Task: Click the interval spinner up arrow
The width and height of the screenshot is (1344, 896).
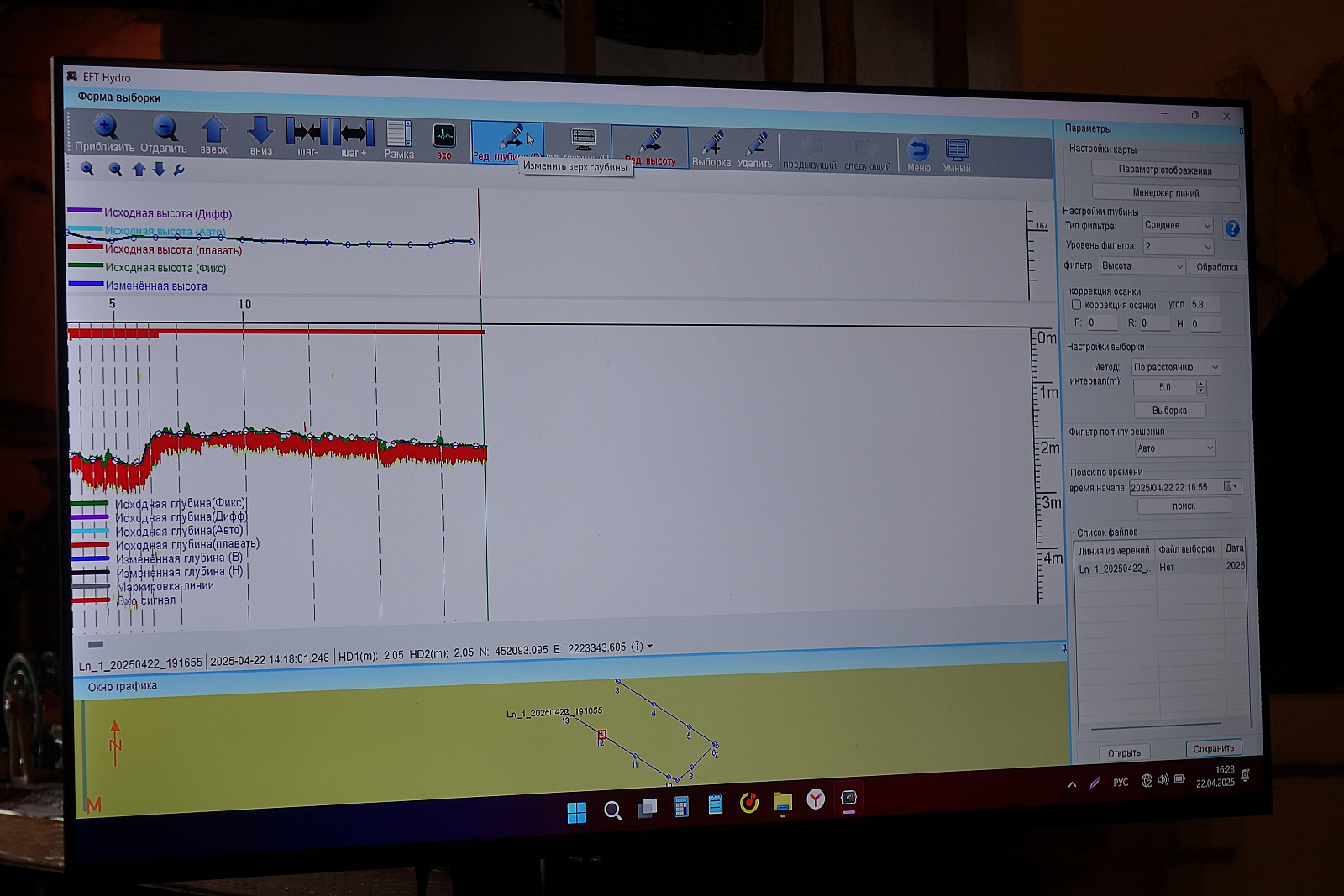Action: tap(1200, 384)
